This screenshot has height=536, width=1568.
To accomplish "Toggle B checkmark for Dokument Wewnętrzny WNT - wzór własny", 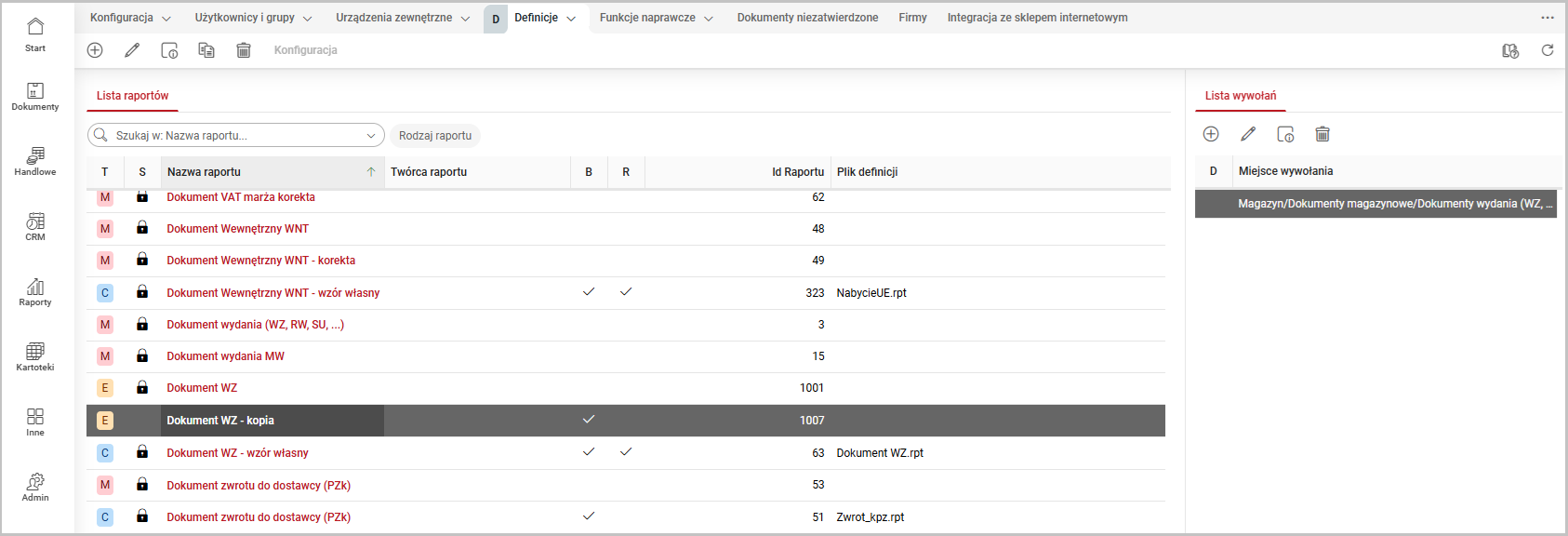I will click(589, 292).
